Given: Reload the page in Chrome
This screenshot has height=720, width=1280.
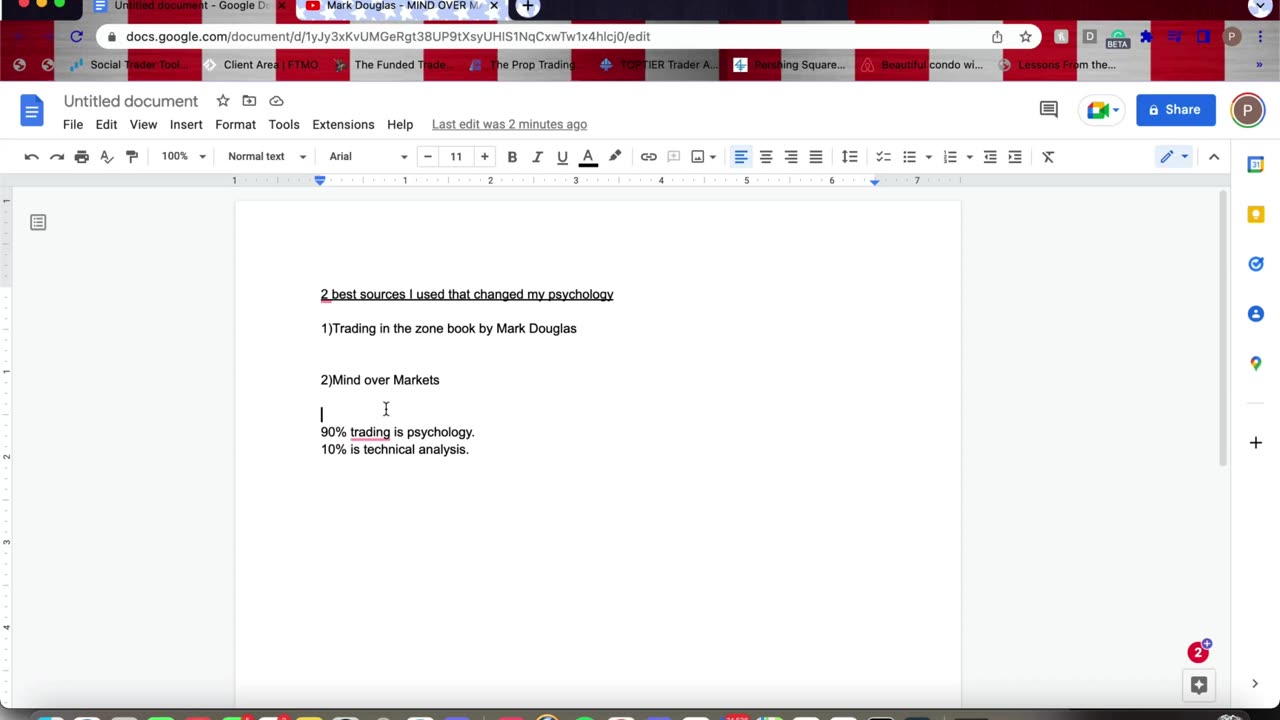Looking at the screenshot, I should point(77,37).
